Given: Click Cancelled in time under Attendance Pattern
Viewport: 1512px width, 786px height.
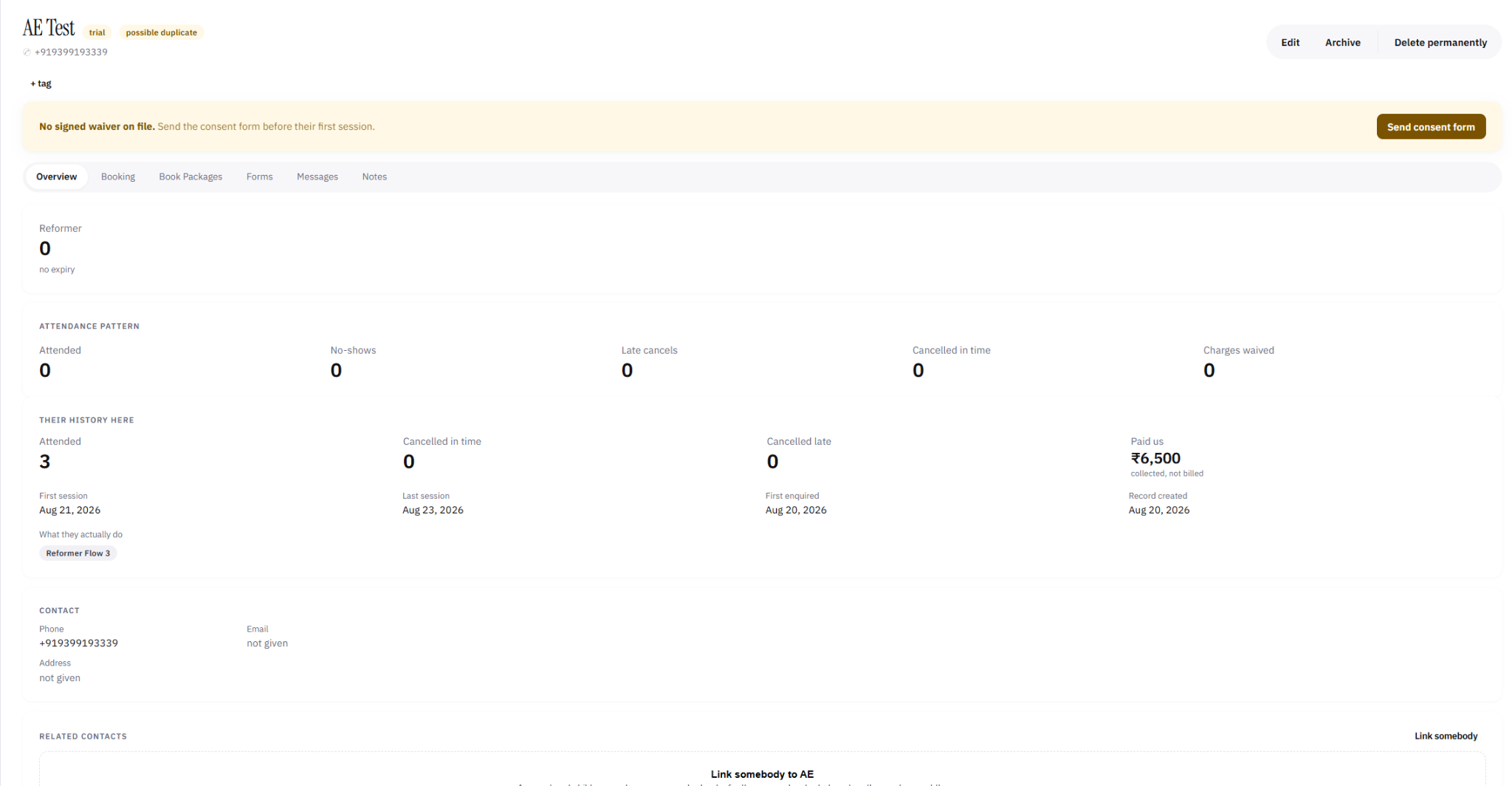Looking at the screenshot, I should click(951, 350).
